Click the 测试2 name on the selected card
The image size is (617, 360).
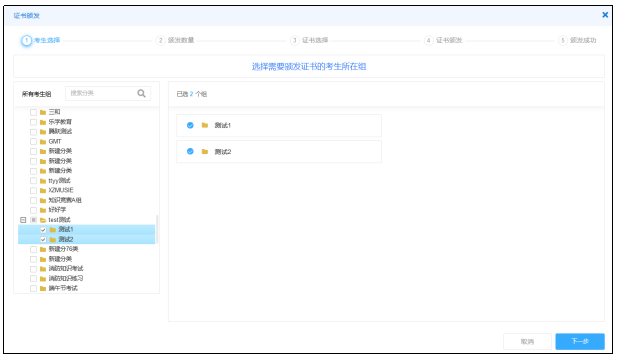tap(223, 152)
